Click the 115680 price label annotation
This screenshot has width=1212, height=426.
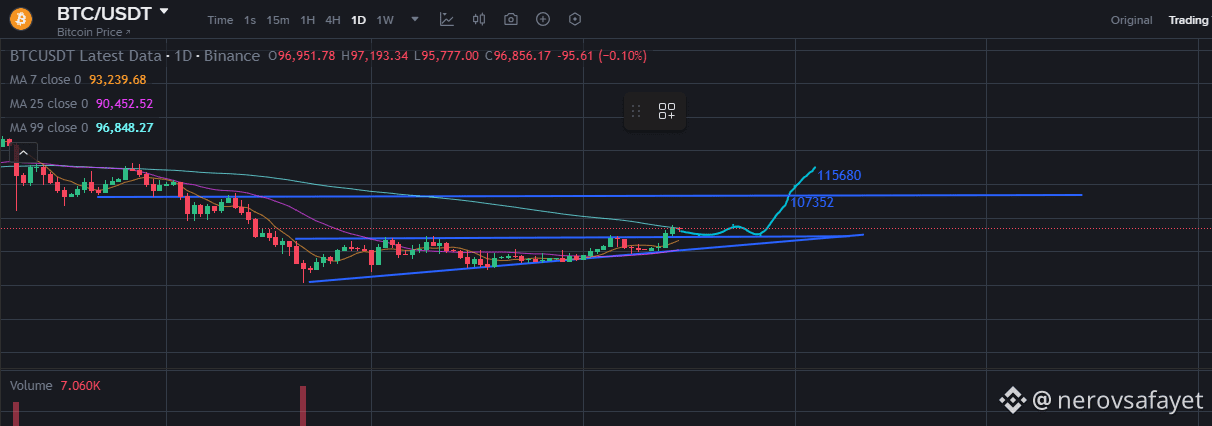pos(839,175)
